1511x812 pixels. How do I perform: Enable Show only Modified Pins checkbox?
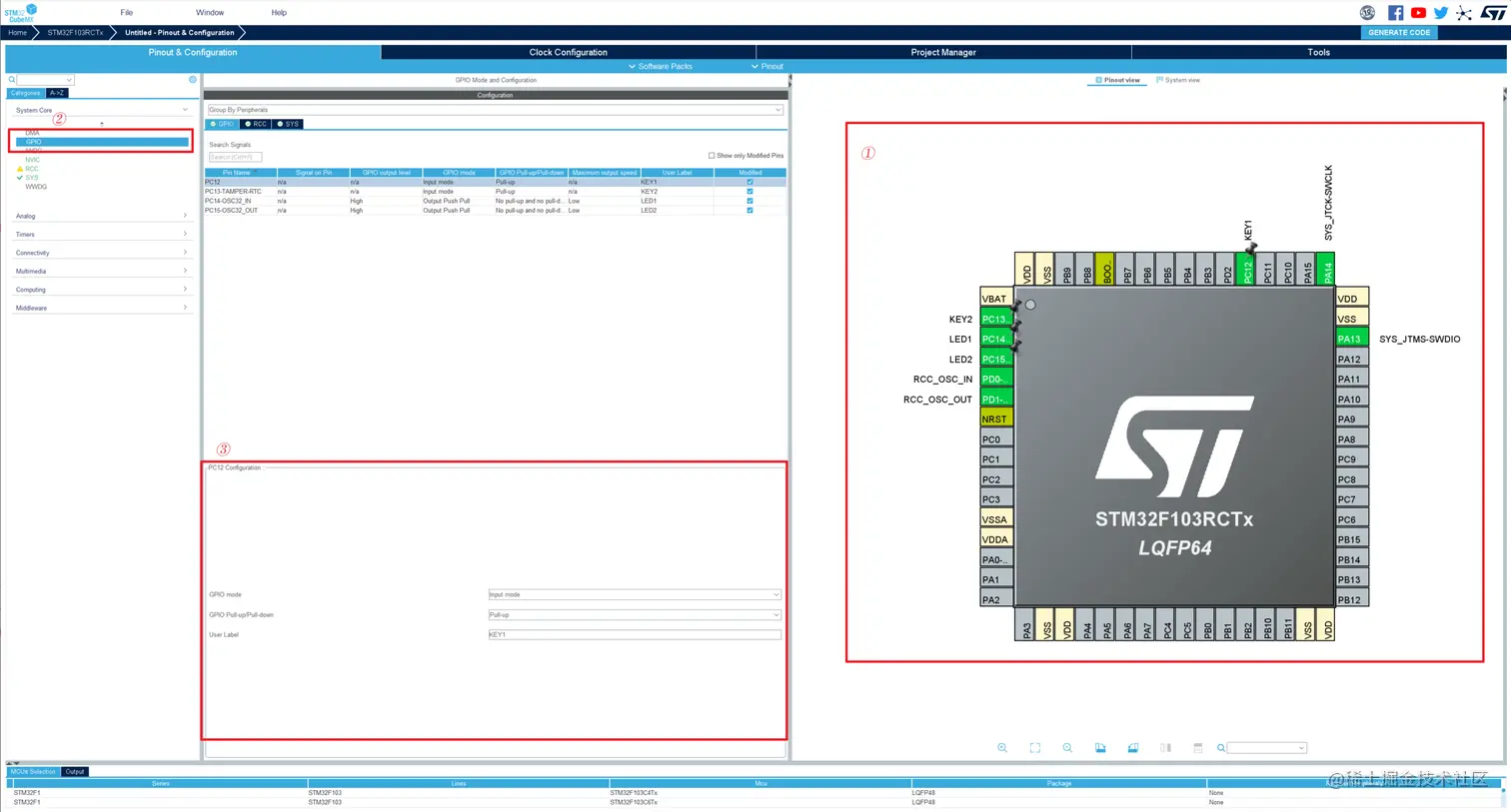pyautogui.click(x=712, y=156)
